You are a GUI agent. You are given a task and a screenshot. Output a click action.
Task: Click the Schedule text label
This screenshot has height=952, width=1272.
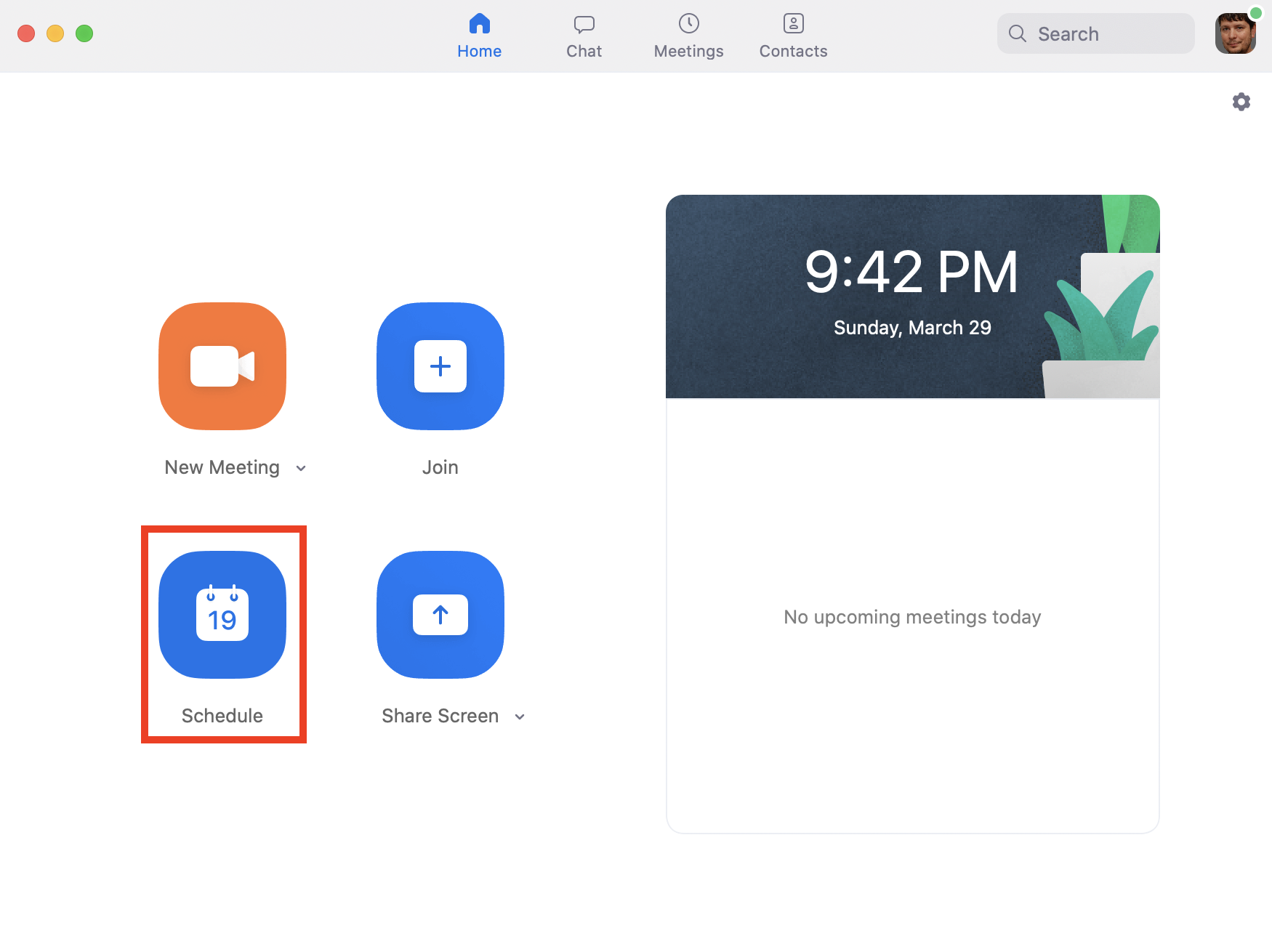(222, 716)
